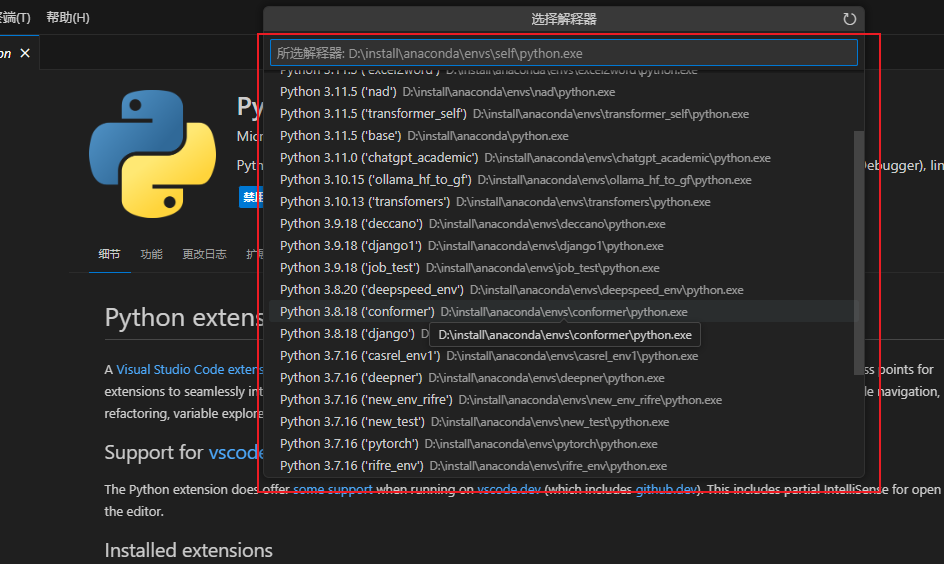Open the github.dev link

pyautogui.click(x=666, y=489)
